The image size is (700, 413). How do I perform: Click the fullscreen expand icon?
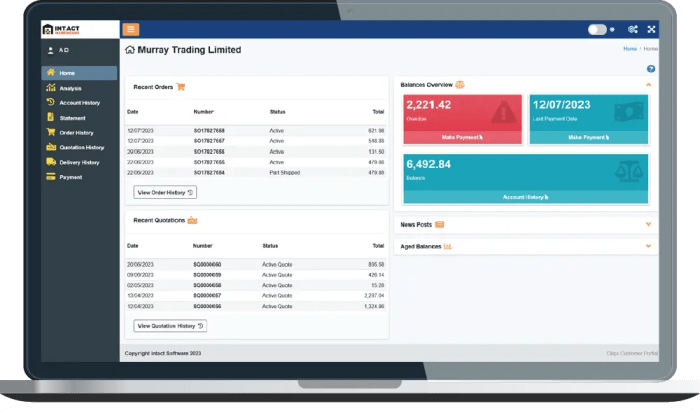(x=652, y=29)
